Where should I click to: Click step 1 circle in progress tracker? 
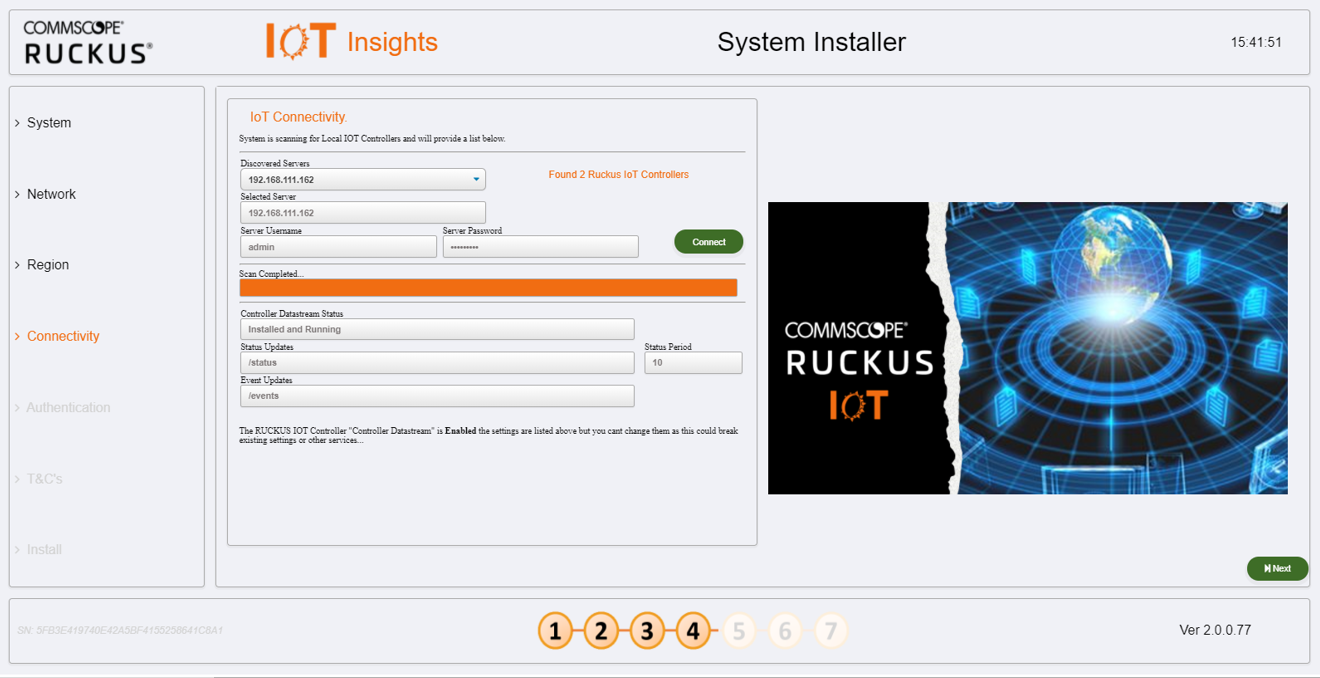[x=555, y=631]
